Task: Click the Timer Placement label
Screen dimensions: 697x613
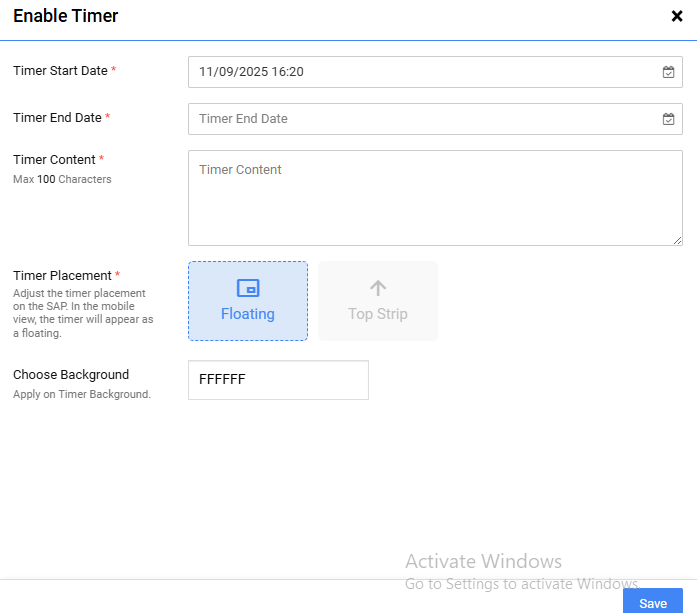Action: point(63,276)
